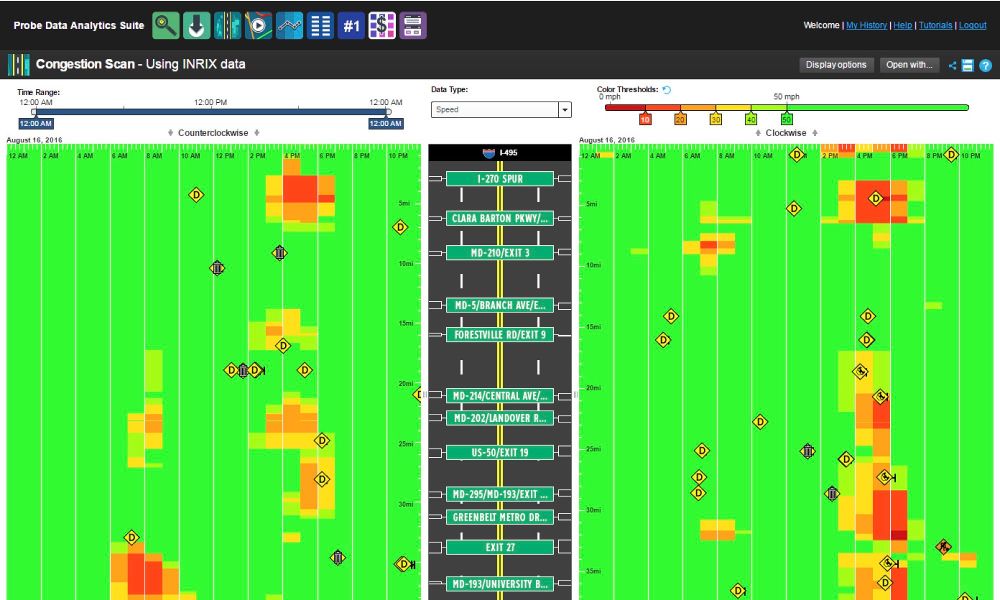
Task: Click the Logout link
Action: [x=972, y=25]
